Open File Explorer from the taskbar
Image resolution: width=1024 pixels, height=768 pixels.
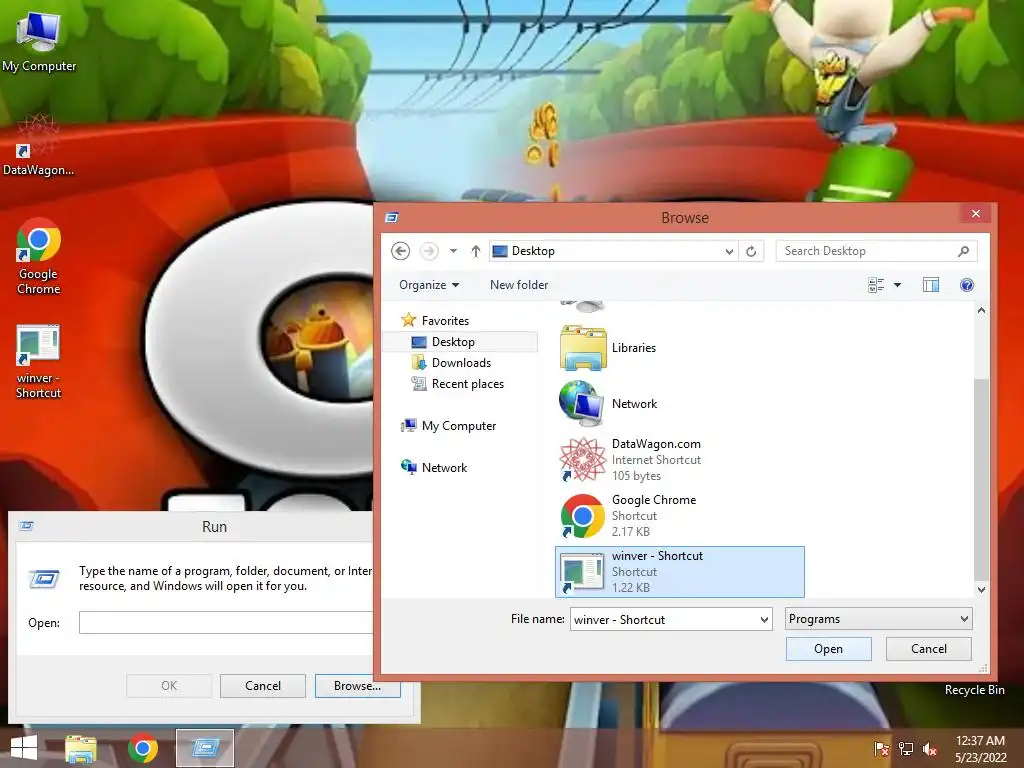point(80,748)
